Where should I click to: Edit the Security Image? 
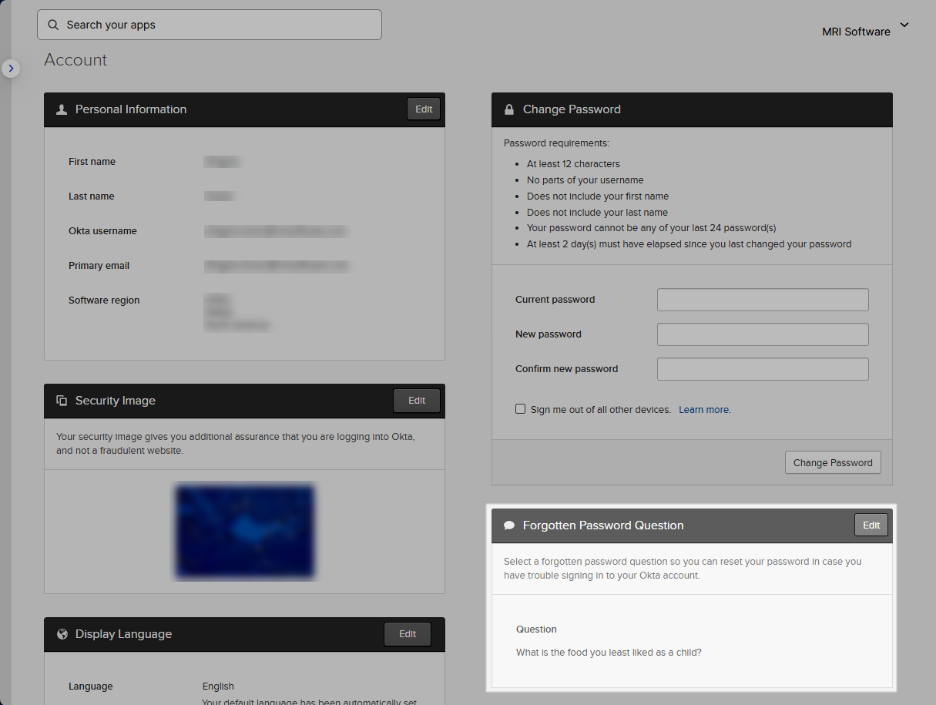coord(417,401)
